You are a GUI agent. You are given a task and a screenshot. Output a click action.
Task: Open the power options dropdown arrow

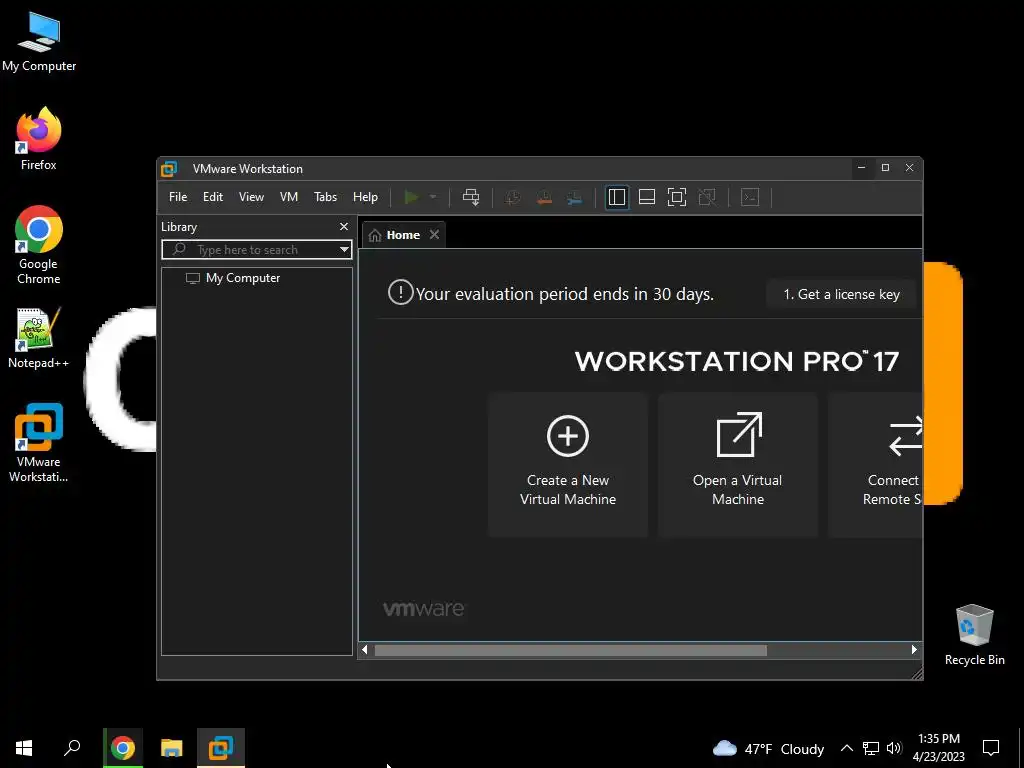(432, 197)
